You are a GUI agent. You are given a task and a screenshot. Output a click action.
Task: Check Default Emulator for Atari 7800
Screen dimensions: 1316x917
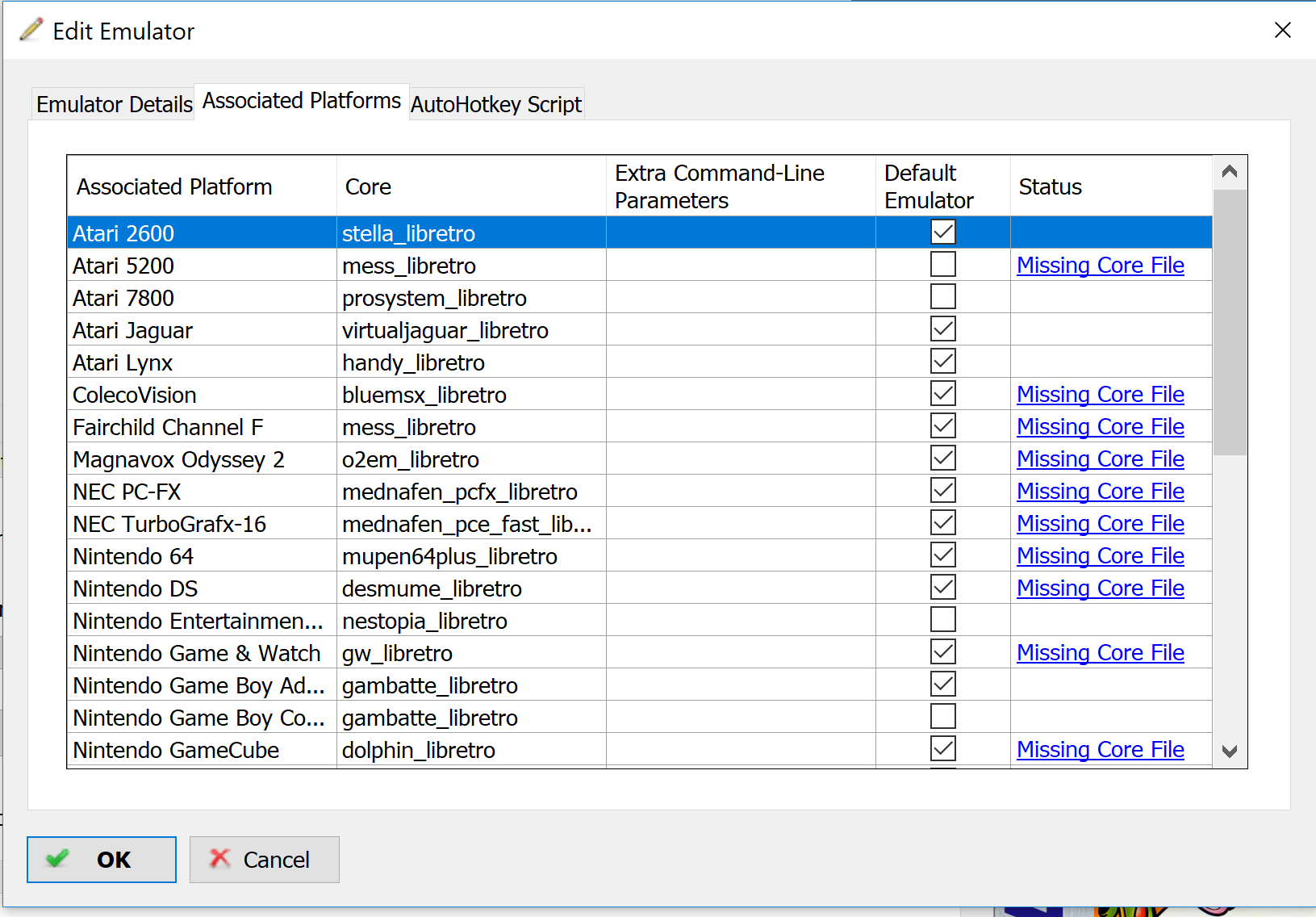pyautogui.click(x=943, y=297)
